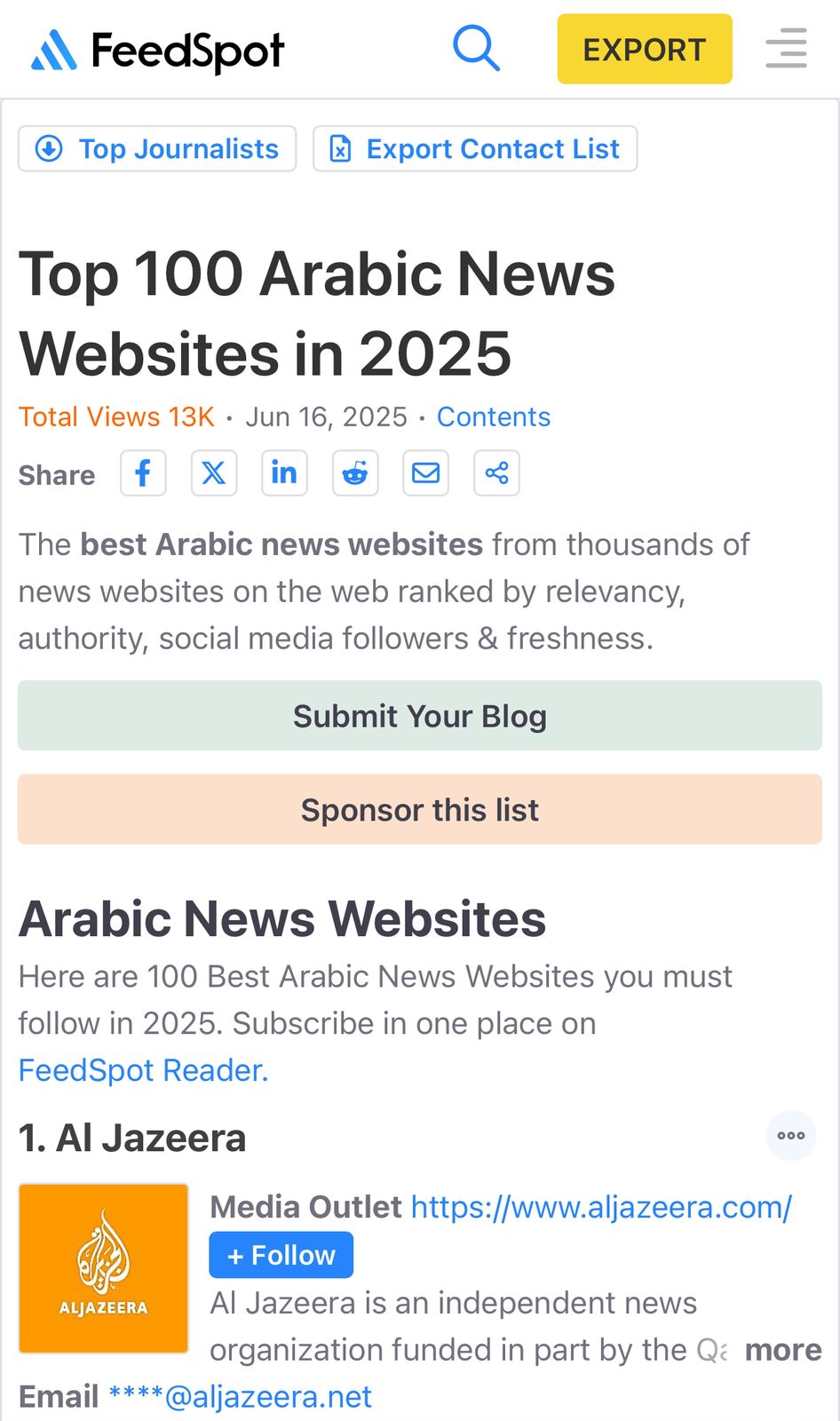Image resolution: width=840 pixels, height=1421 pixels.
Task: Click Submit Your Blog
Action: click(420, 716)
